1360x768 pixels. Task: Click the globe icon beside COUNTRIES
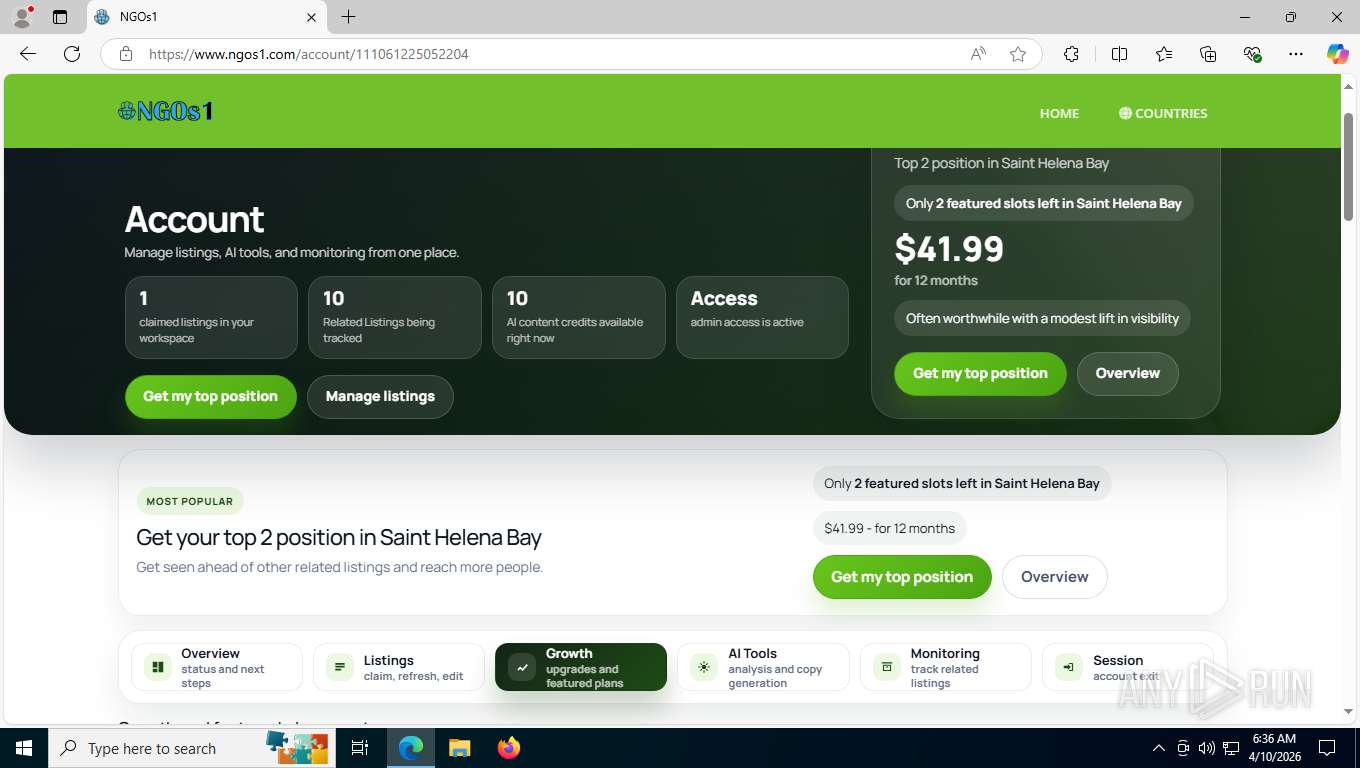[x=1125, y=113]
